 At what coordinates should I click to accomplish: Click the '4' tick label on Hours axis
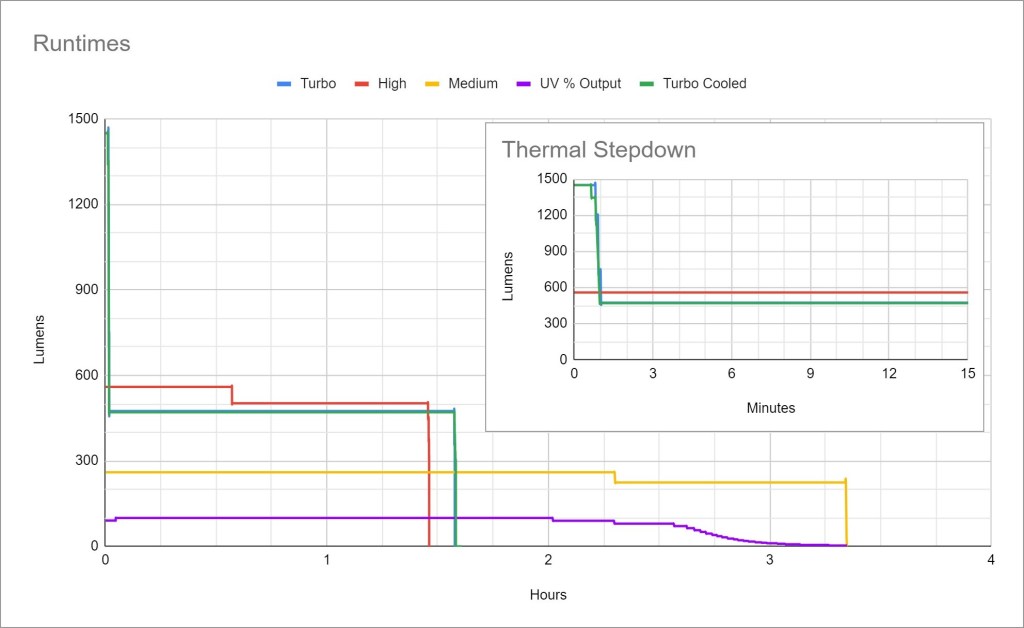pyautogui.click(x=990, y=560)
